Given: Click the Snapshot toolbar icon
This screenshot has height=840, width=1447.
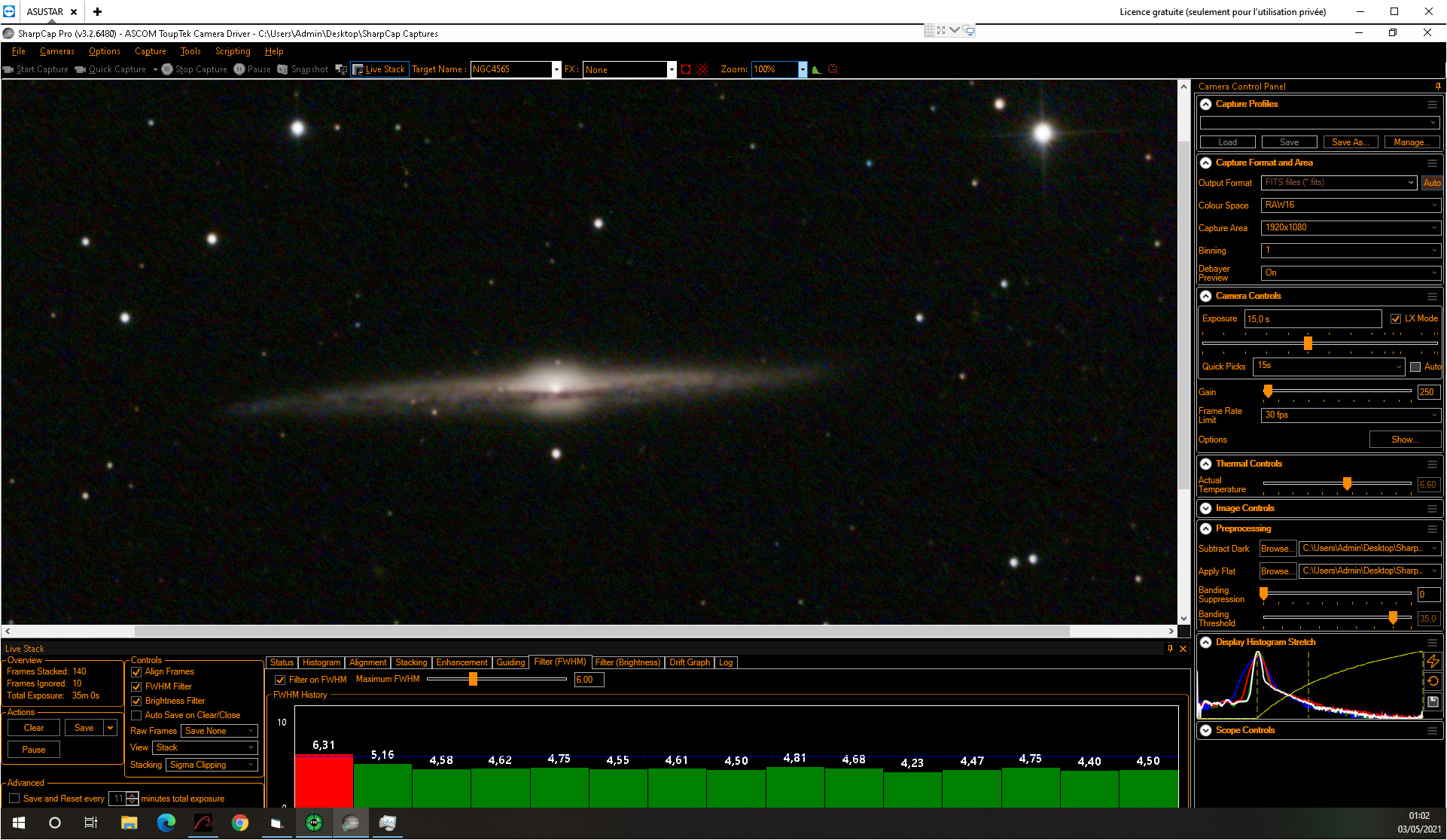Looking at the screenshot, I should coord(282,69).
